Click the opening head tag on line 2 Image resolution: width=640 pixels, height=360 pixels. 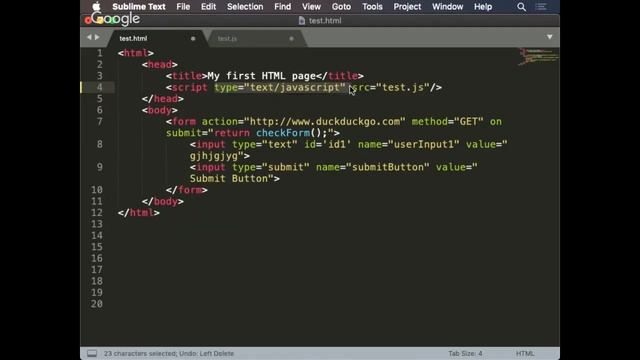160,64
